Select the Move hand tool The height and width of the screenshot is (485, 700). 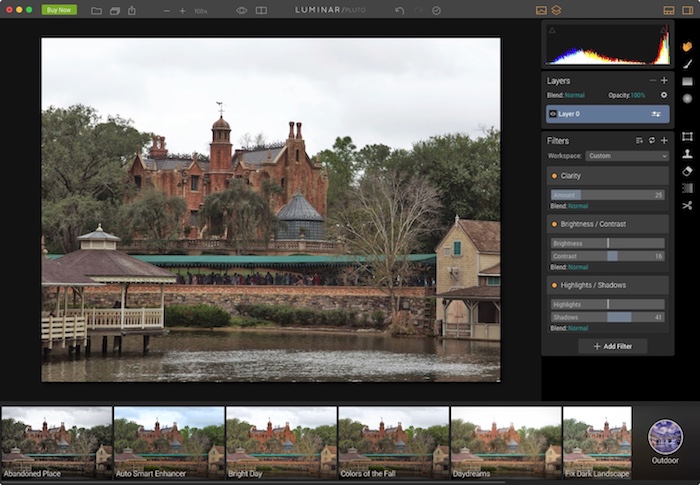[687, 46]
